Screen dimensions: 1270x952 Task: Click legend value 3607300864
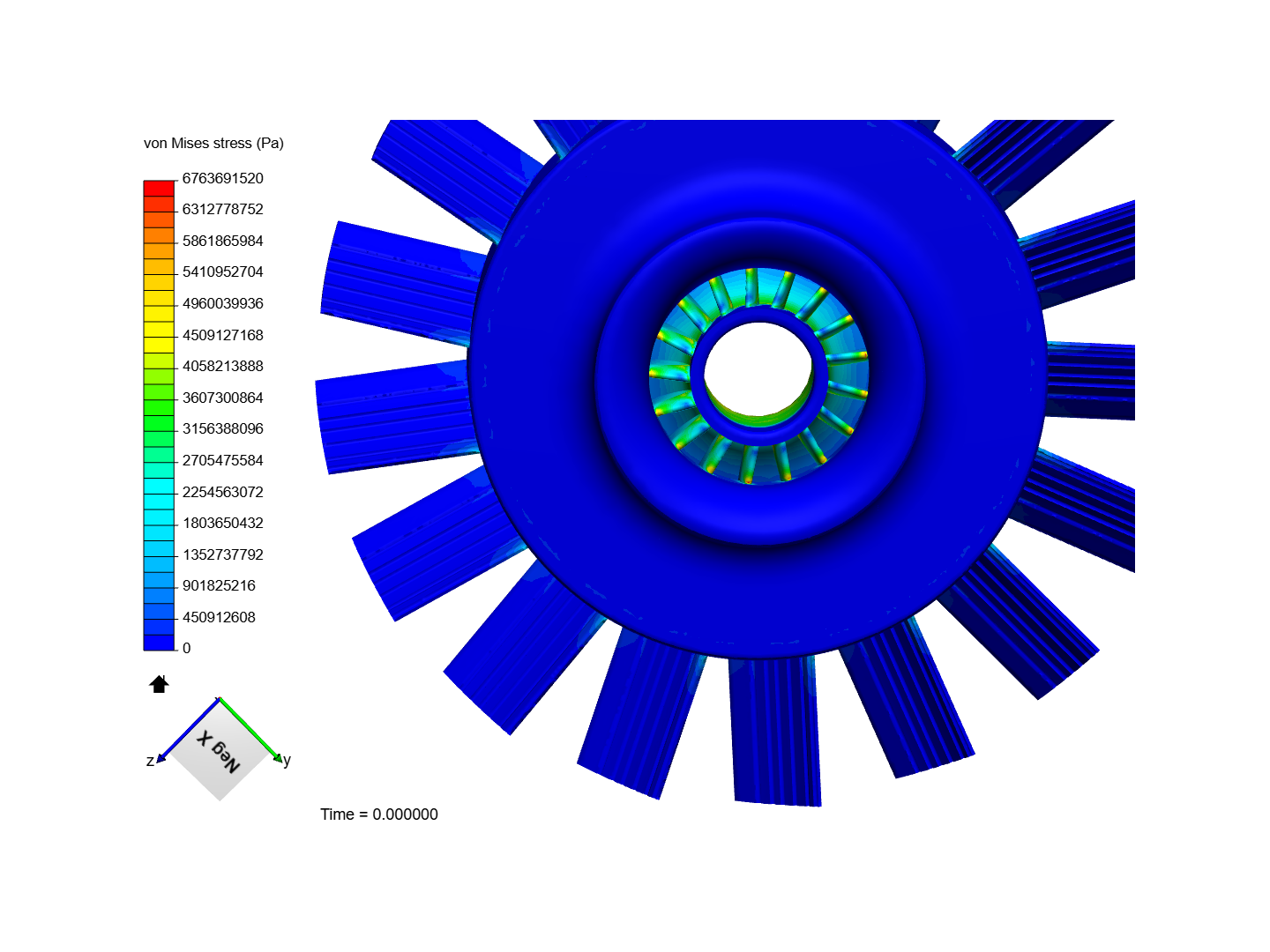[x=223, y=398]
